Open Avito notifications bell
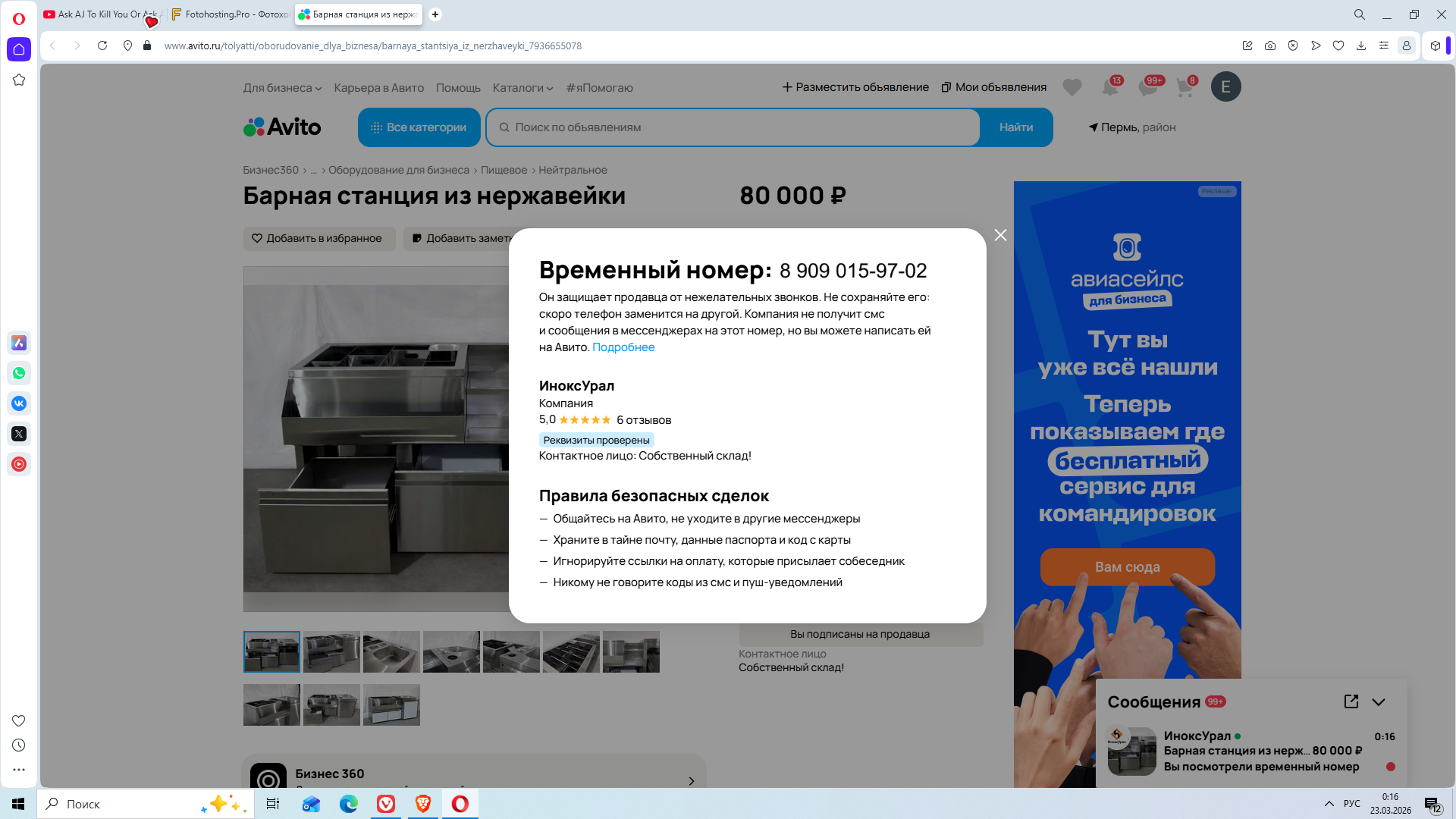Image resolution: width=1456 pixels, height=819 pixels. (x=1109, y=87)
